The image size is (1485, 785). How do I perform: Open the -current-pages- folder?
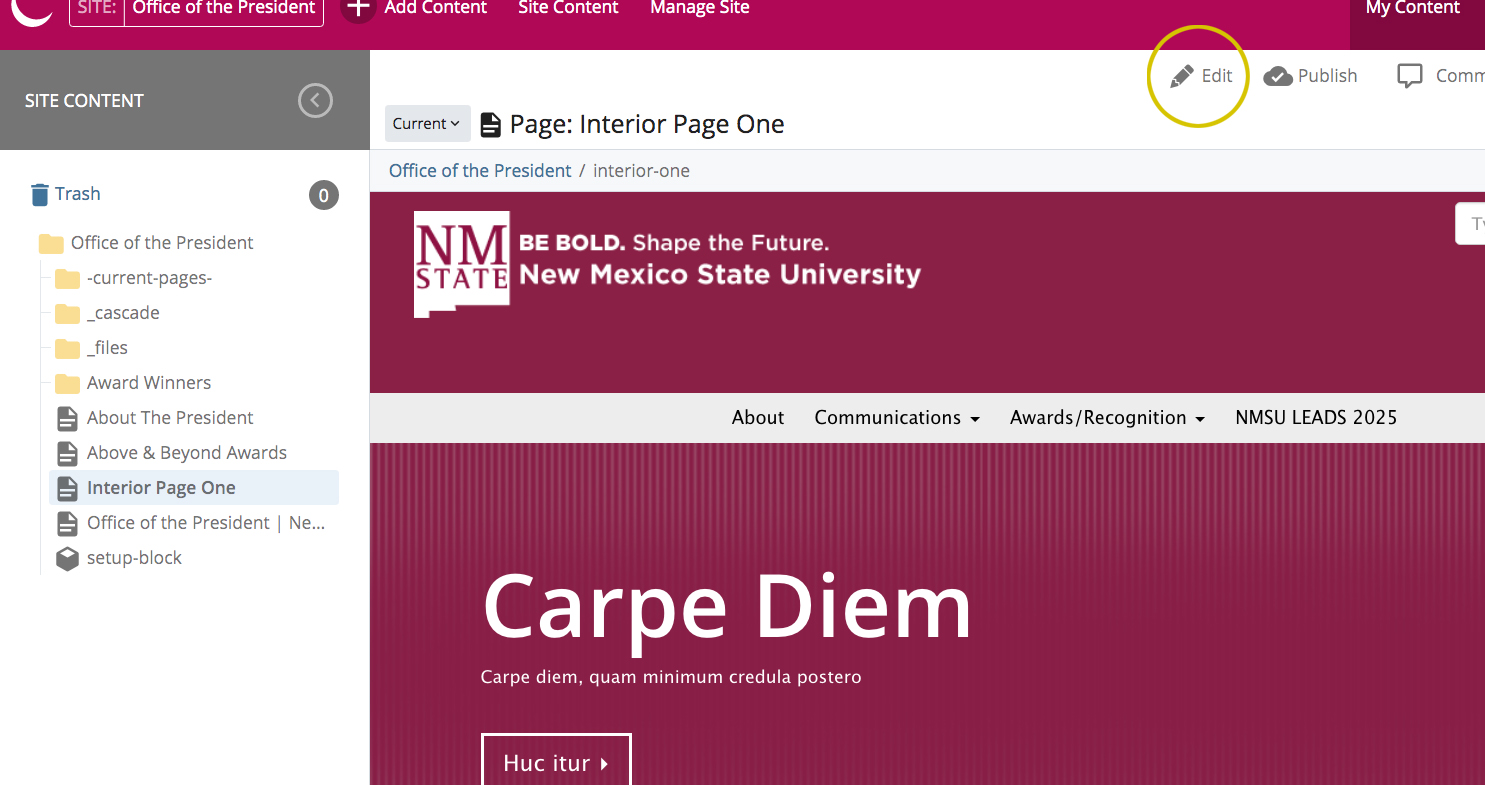point(149,278)
